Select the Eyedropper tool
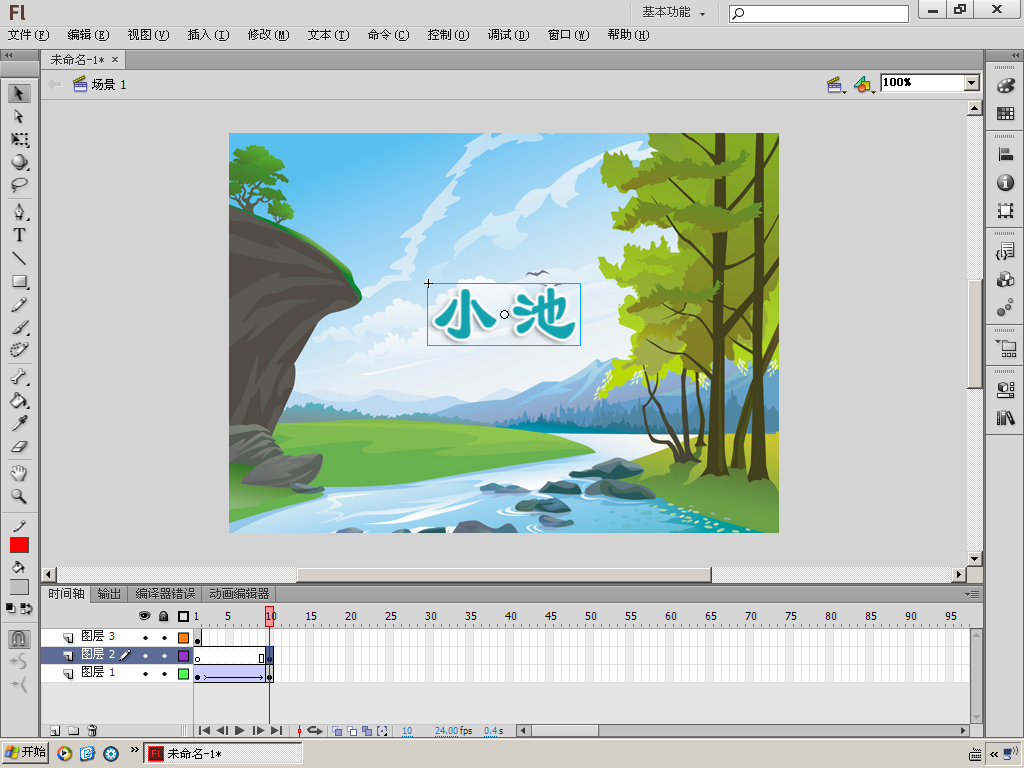The width and height of the screenshot is (1024, 768). pyautogui.click(x=19, y=423)
